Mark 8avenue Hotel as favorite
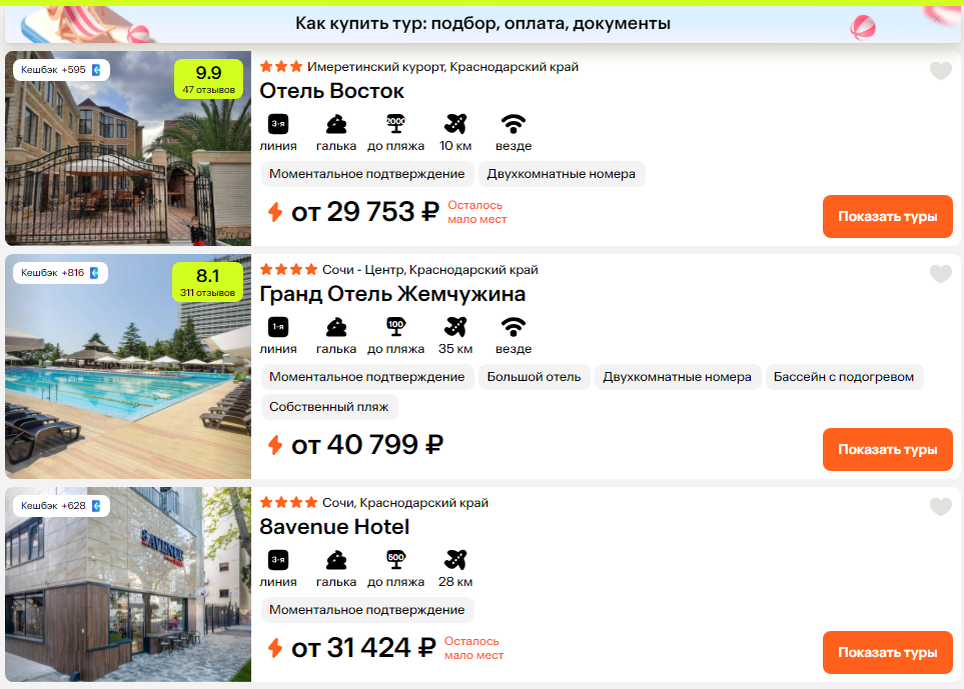This screenshot has height=689, width=964. pos(940,506)
